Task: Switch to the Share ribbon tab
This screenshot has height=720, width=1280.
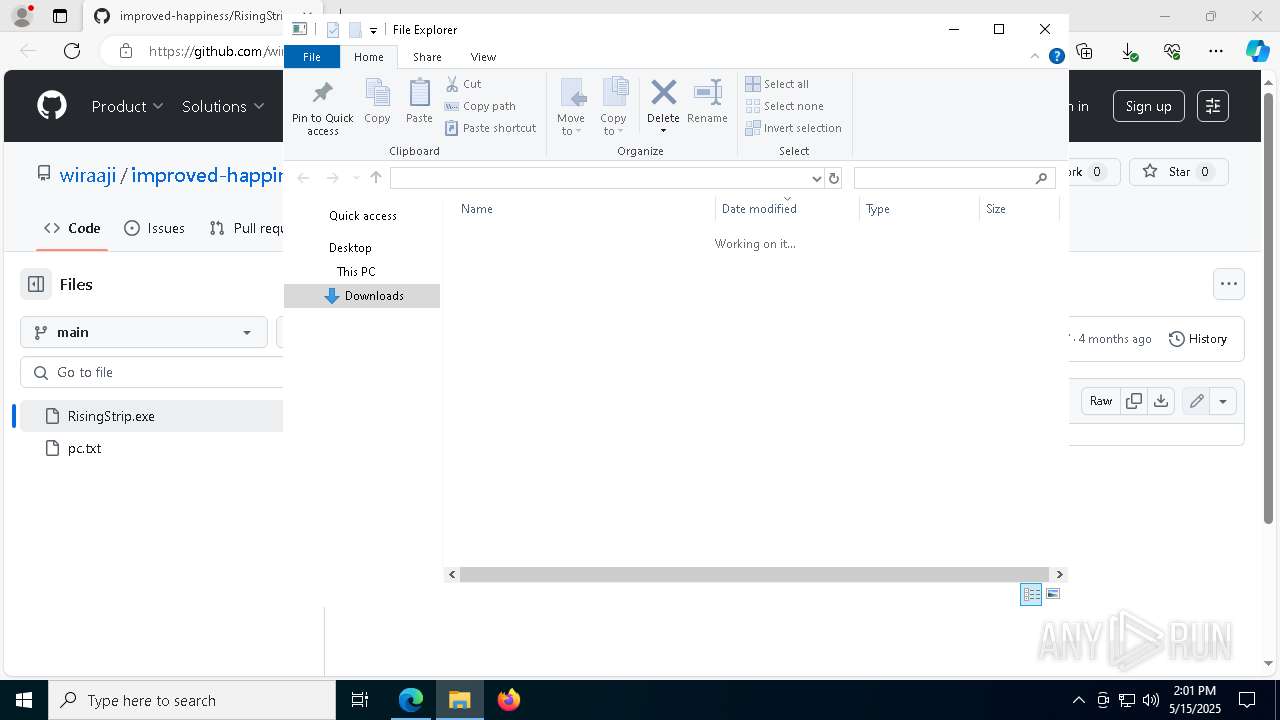Action: click(x=427, y=57)
